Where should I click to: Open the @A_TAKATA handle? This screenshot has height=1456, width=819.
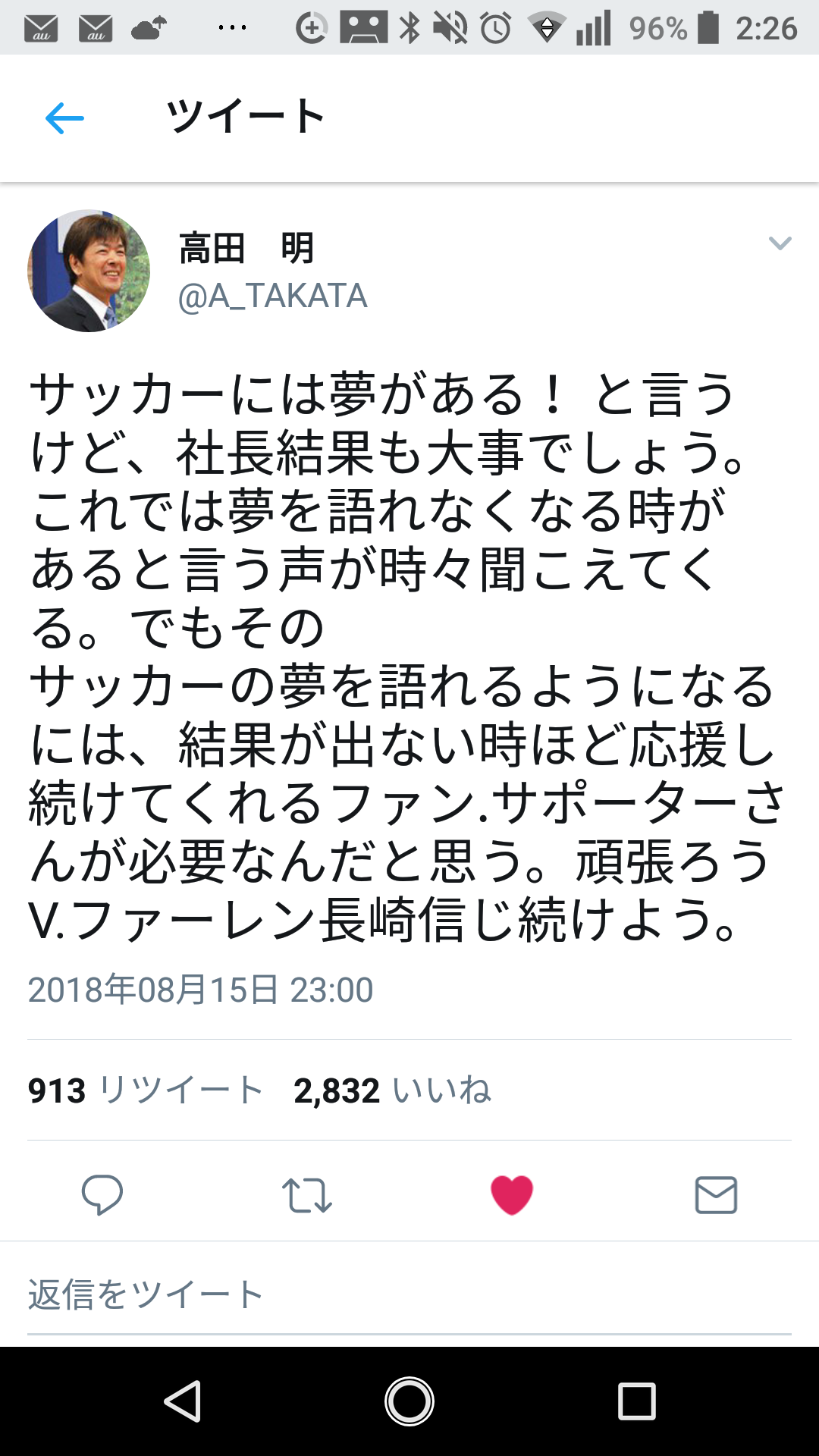272,296
